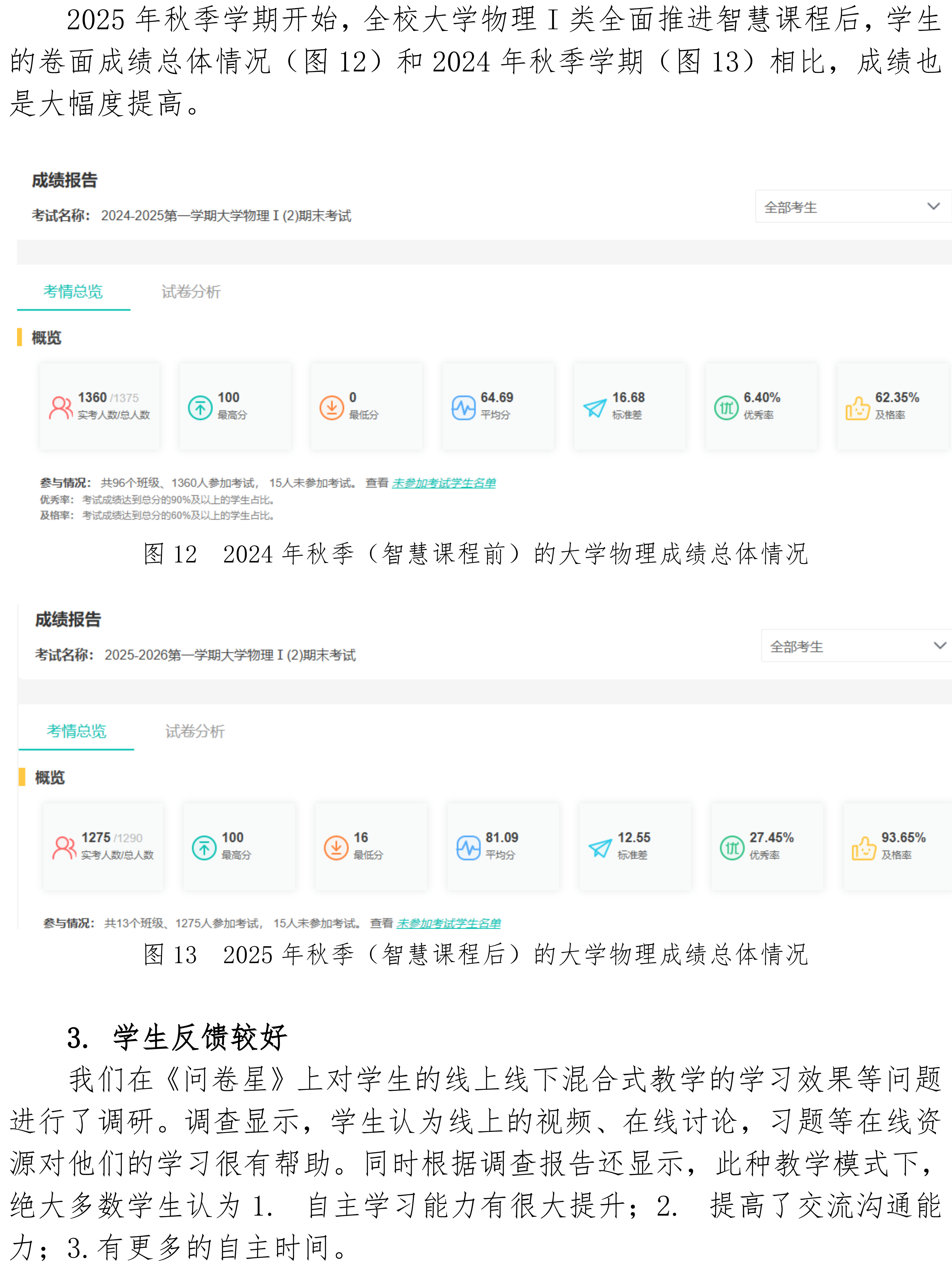Select the 考情总览 tab in the lower report

coord(76,731)
